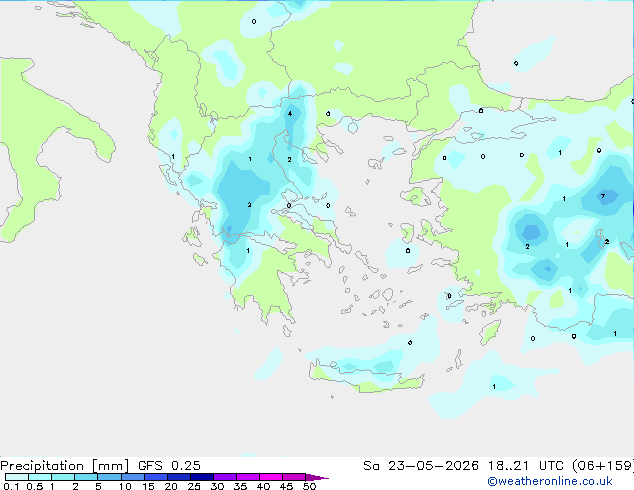Click the "50" legend scale label
634x490 pixels.
pyautogui.click(x=310, y=486)
